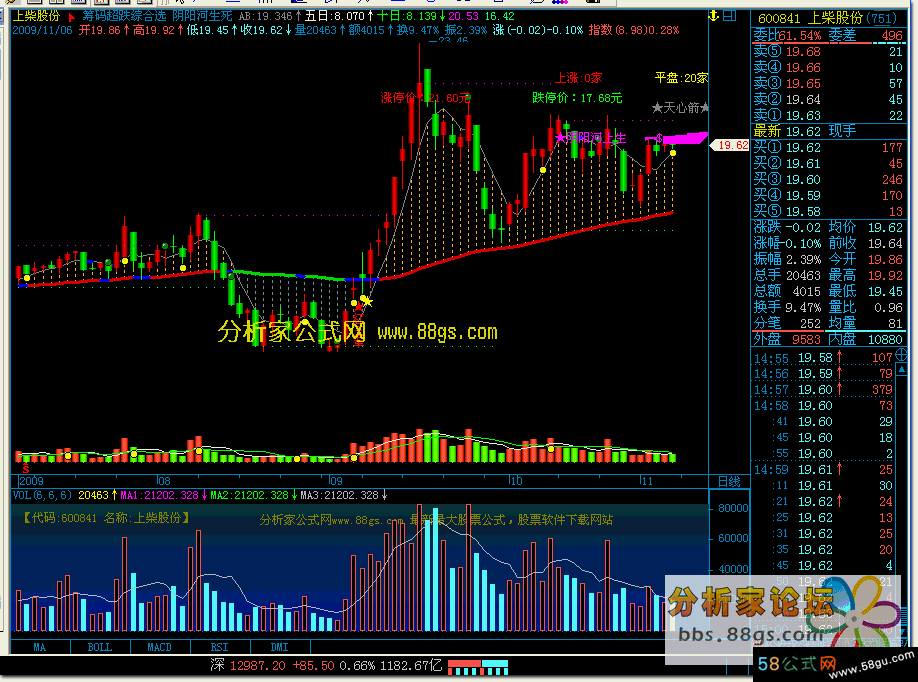Select the 买④ 19.59 bid row
The height and width of the screenshot is (682, 918).
828,196
